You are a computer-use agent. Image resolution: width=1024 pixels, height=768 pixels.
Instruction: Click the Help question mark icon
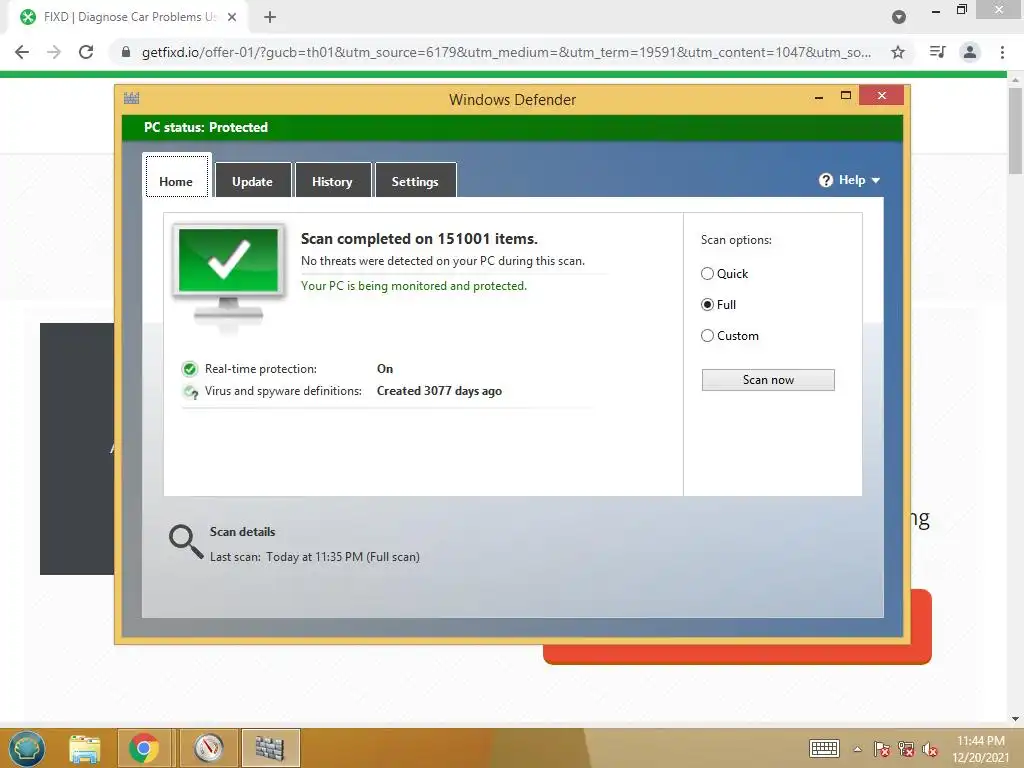[825, 180]
